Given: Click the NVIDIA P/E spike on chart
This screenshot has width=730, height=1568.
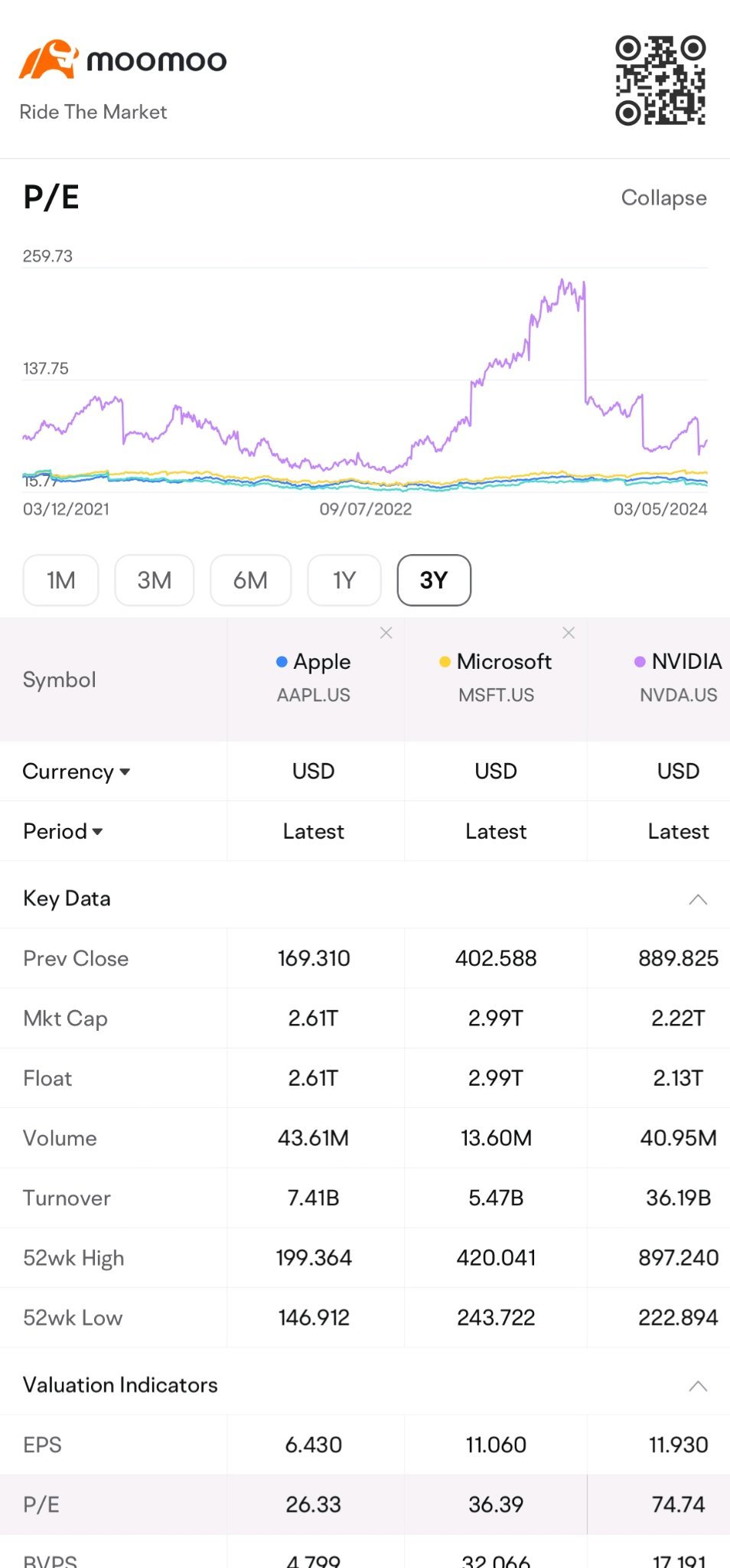Looking at the screenshot, I should point(567,291).
